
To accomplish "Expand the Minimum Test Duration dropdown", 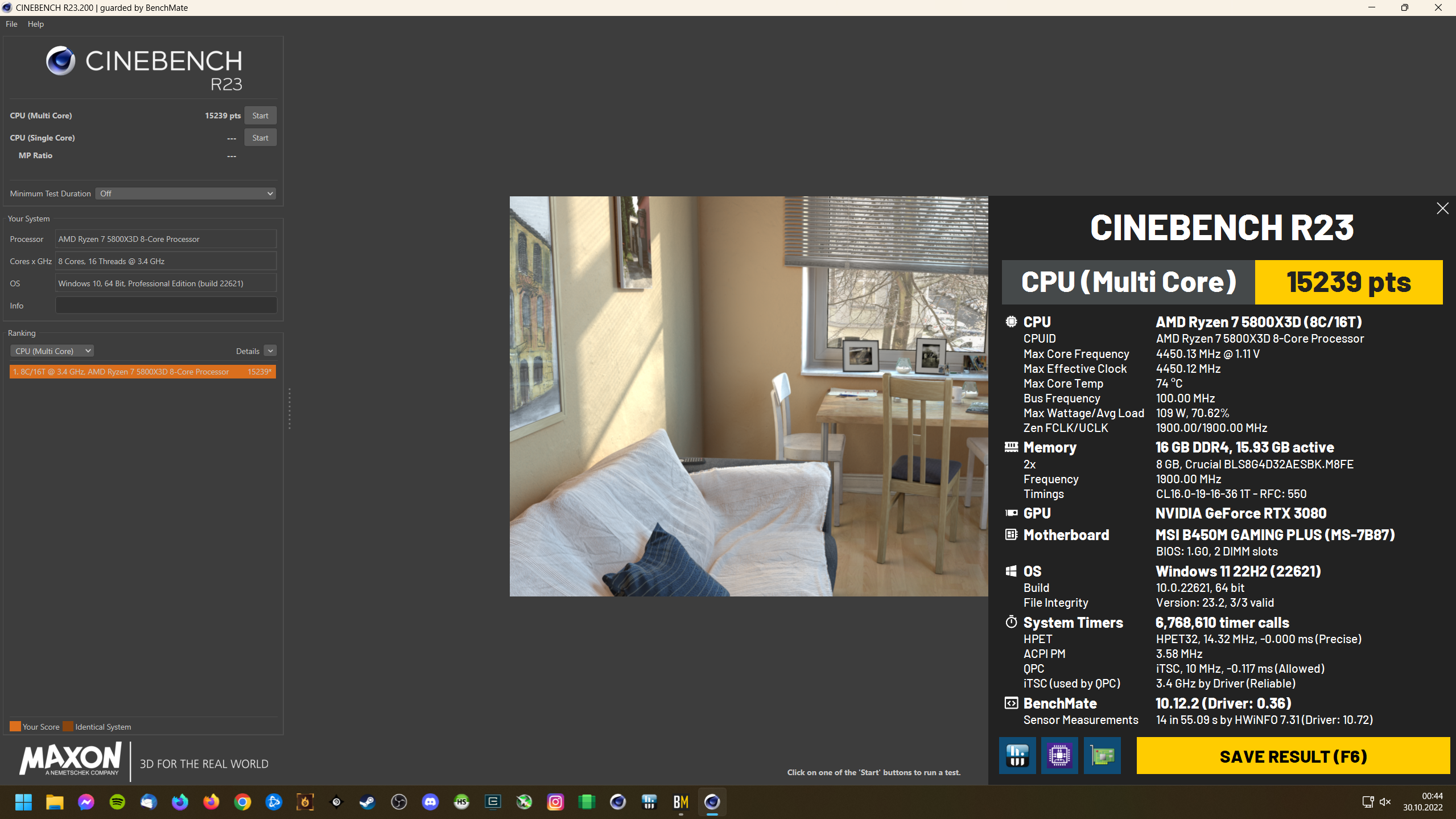I will (x=185, y=194).
